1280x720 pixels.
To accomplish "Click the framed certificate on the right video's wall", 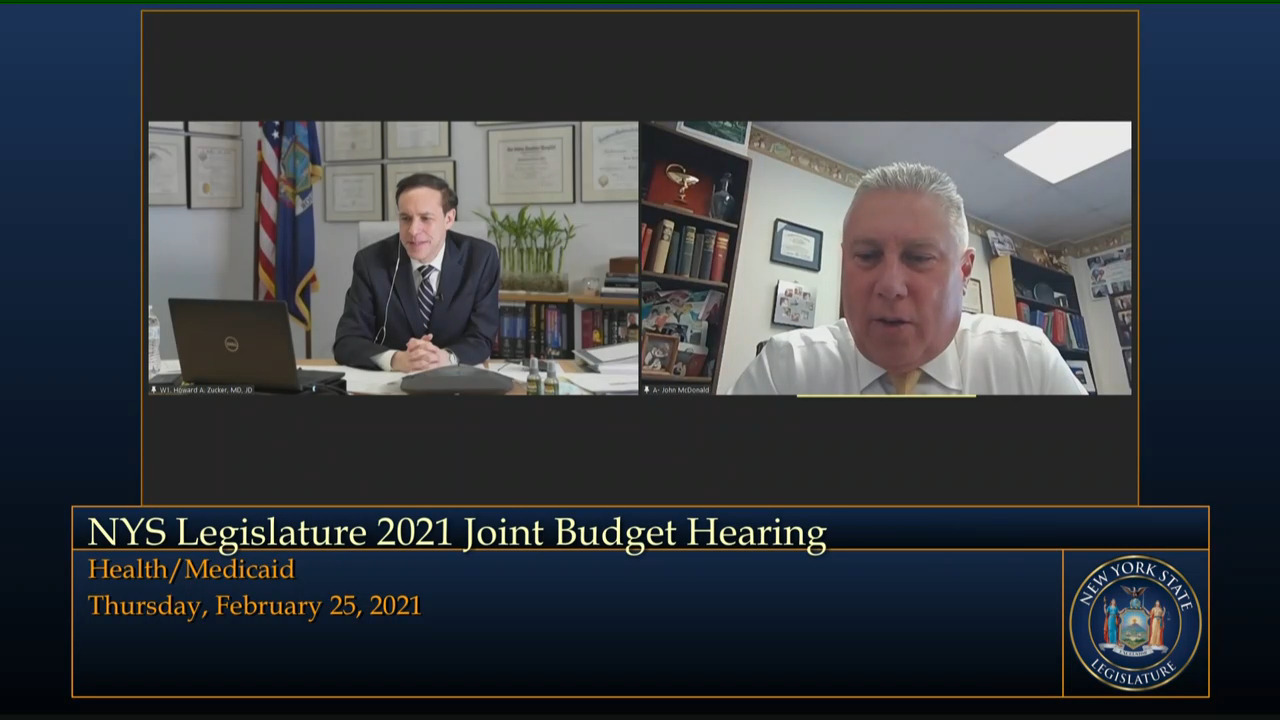I will click(x=796, y=244).
